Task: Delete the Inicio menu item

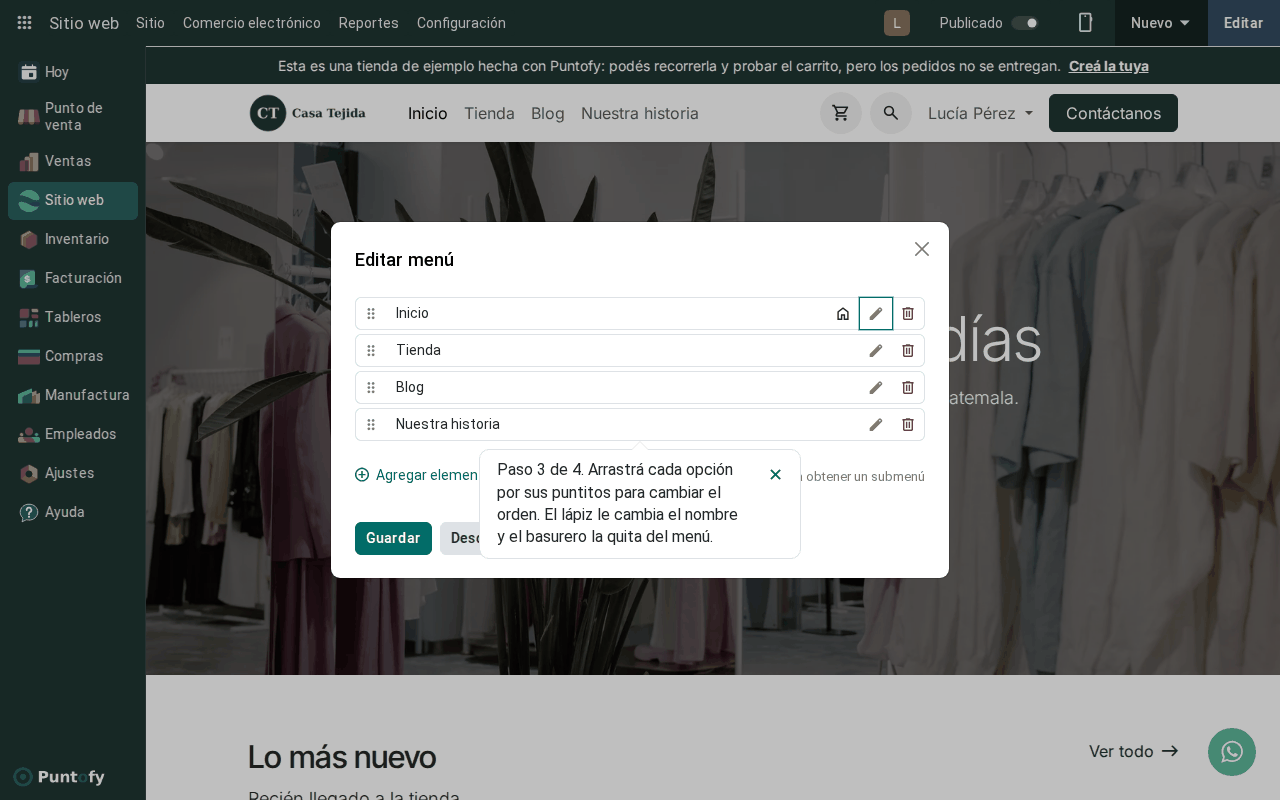Action: (908, 313)
